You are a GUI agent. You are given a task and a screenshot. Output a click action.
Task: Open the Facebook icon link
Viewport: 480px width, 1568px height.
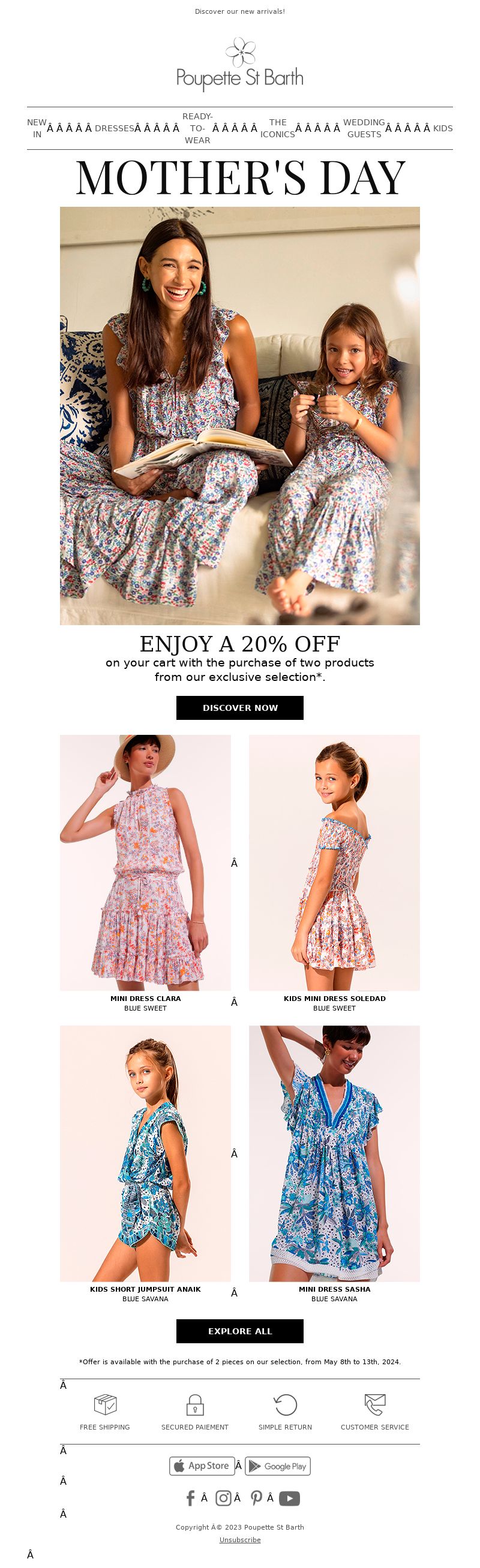click(x=190, y=1498)
